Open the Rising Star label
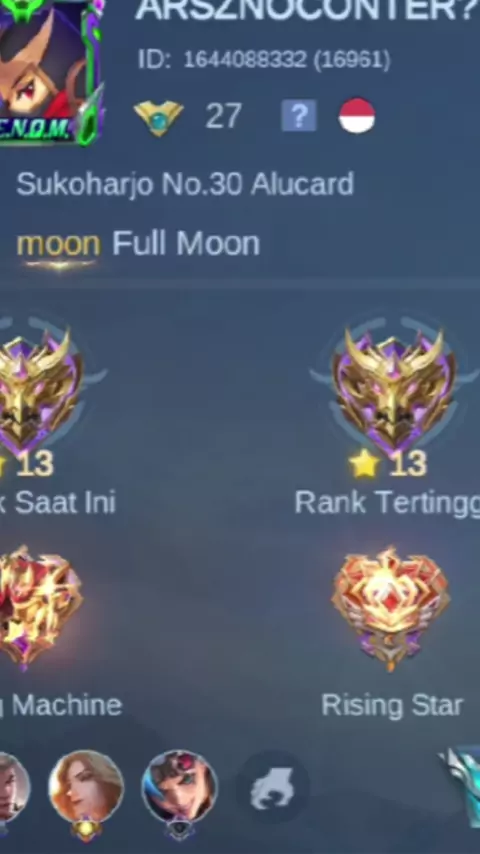This screenshot has width=480, height=854. point(392,705)
